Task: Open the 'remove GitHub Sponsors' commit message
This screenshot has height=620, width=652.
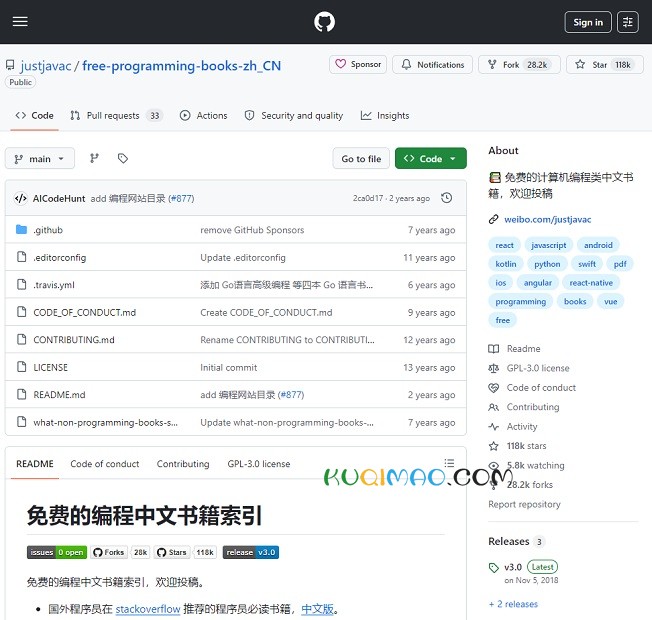Action: (x=252, y=230)
